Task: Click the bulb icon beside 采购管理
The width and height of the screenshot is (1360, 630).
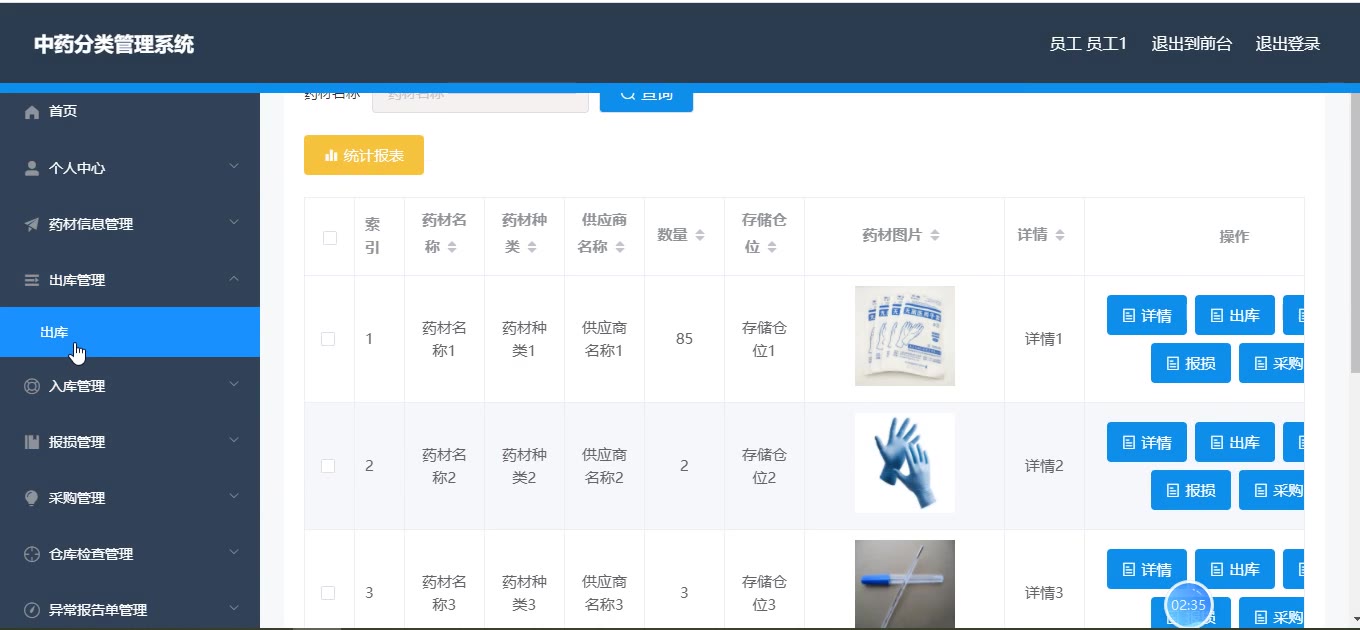Action: point(32,498)
